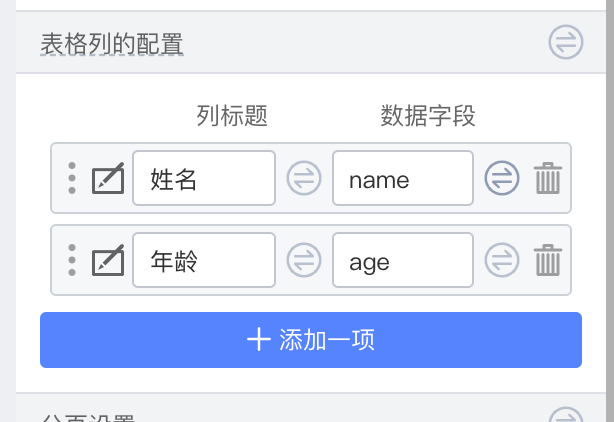The image size is (614, 422).
Task: Click the binding icon in 分页设置 header
Action: point(565,416)
